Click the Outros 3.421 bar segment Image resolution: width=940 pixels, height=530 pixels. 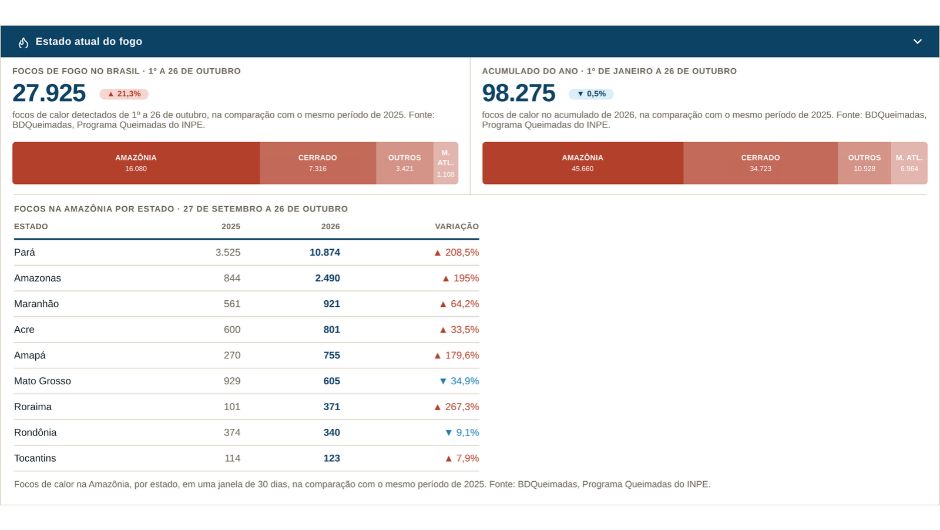405,163
